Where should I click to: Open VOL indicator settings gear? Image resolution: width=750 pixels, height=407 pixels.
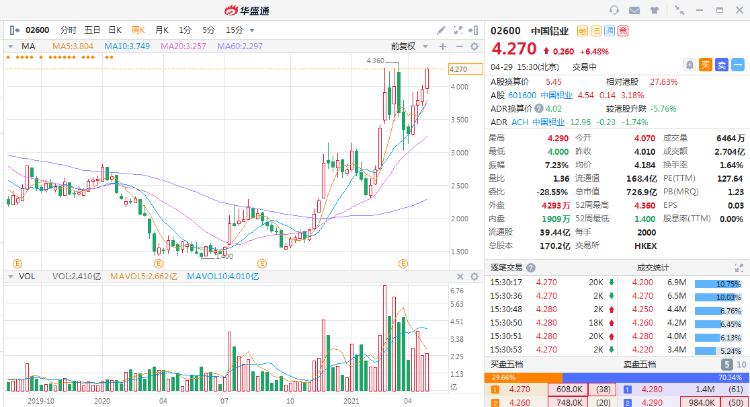coord(474,276)
